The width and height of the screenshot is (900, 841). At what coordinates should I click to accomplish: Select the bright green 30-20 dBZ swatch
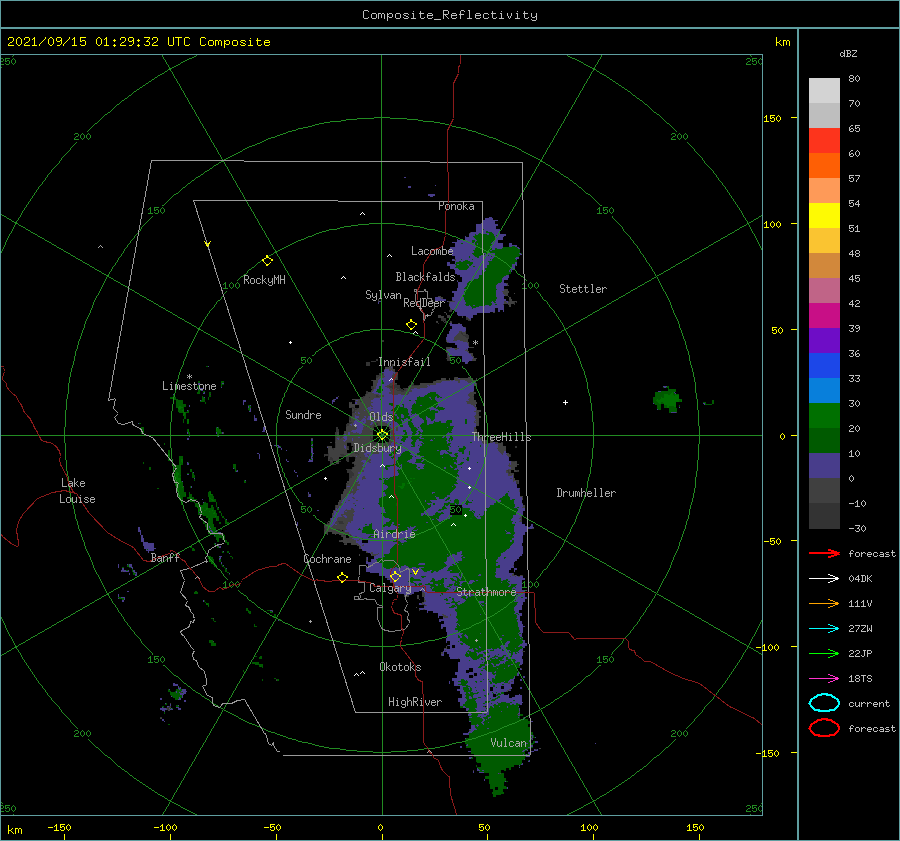coord(824,416)
